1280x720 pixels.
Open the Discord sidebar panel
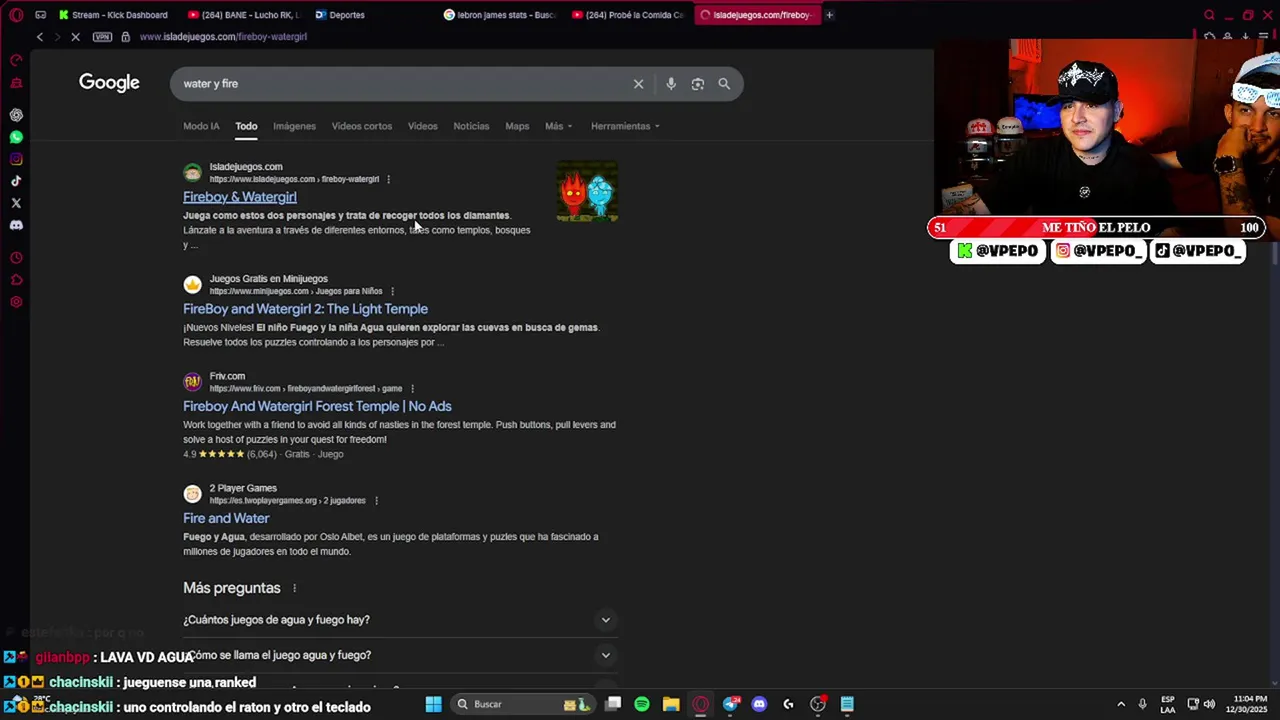[x=16, y=225]
